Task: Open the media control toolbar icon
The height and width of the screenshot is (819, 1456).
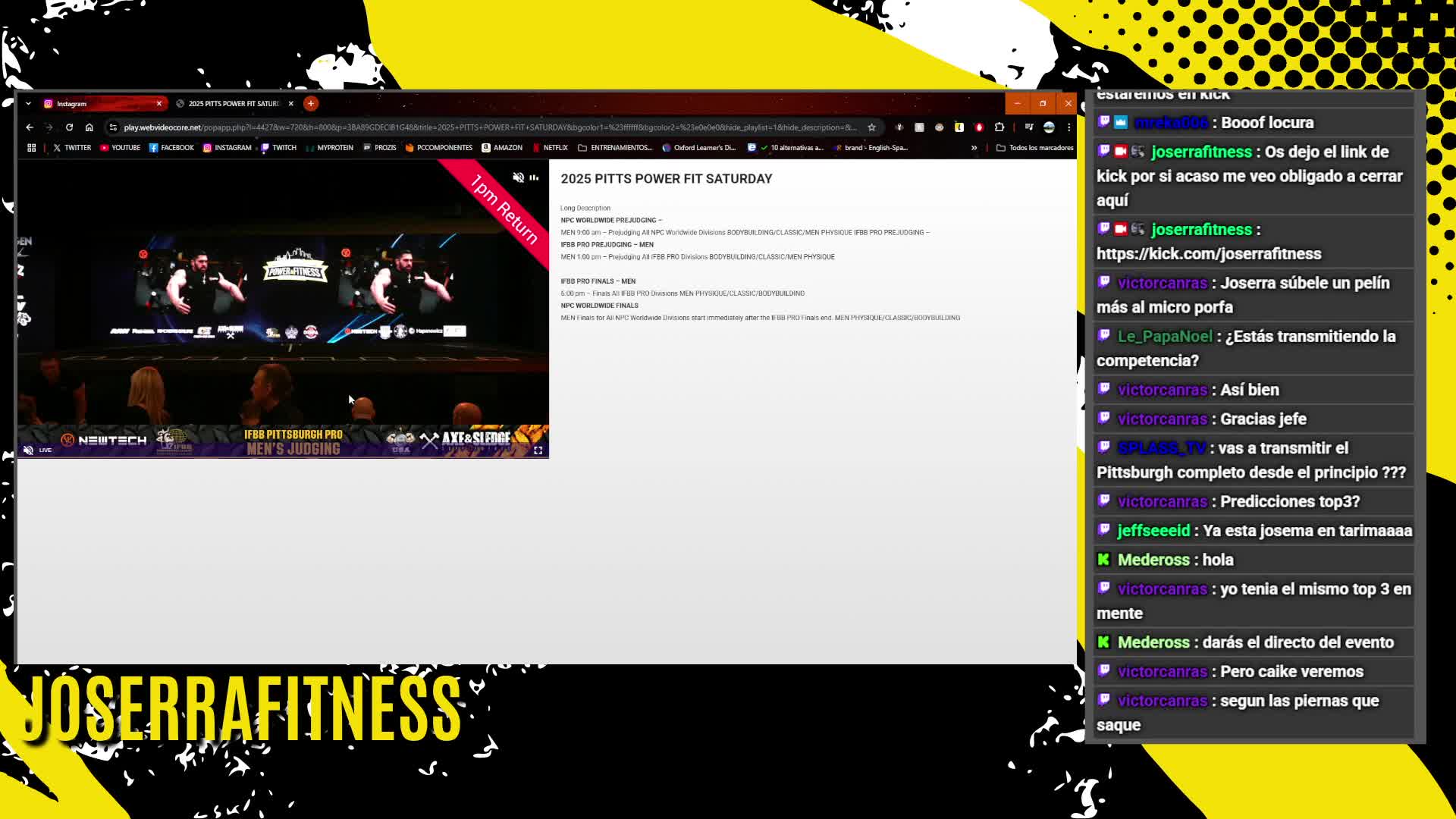Action: (1029, 127)
